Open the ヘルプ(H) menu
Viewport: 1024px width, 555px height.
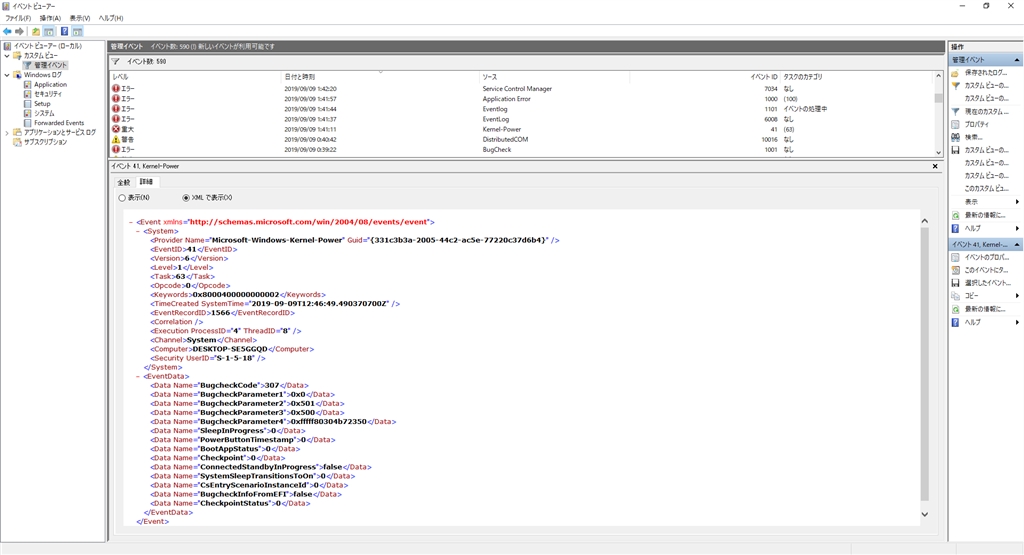click(x=111, y=18)
